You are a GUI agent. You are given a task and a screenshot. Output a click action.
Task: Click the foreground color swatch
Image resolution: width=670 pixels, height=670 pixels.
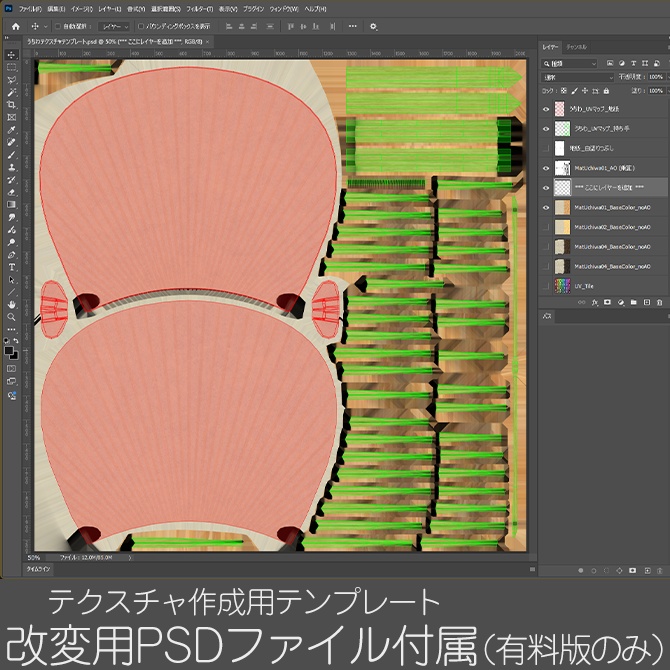(x=9, y=351)
